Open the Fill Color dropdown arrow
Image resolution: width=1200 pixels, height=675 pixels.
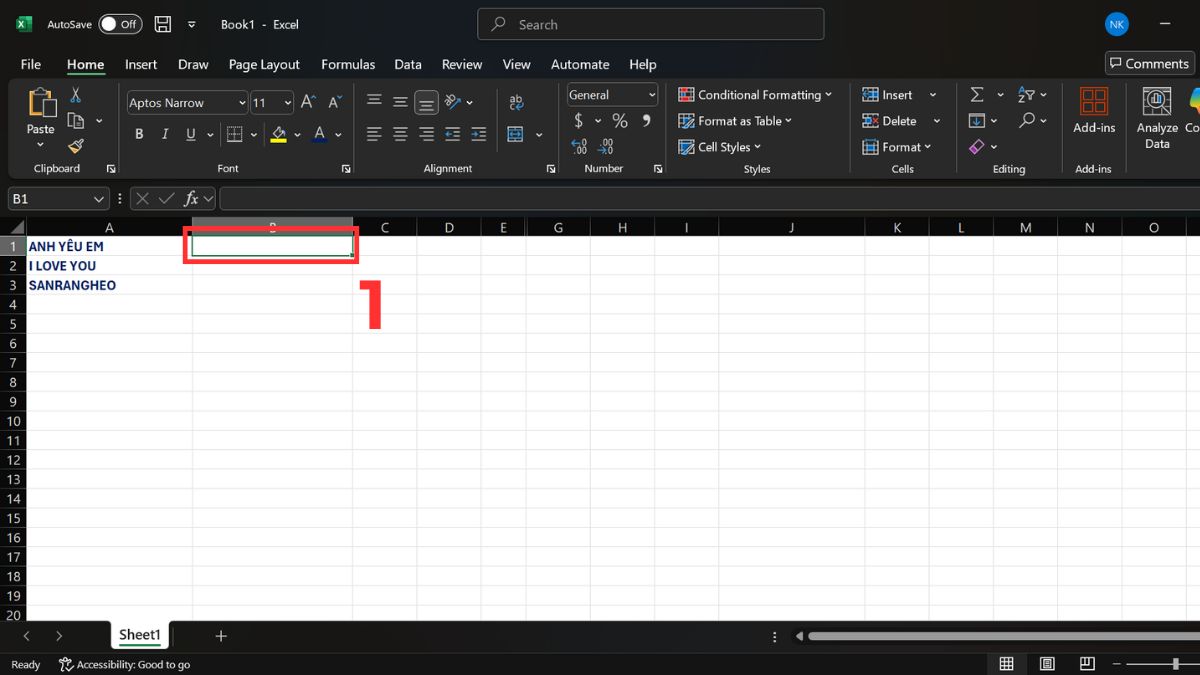(297, 133)
